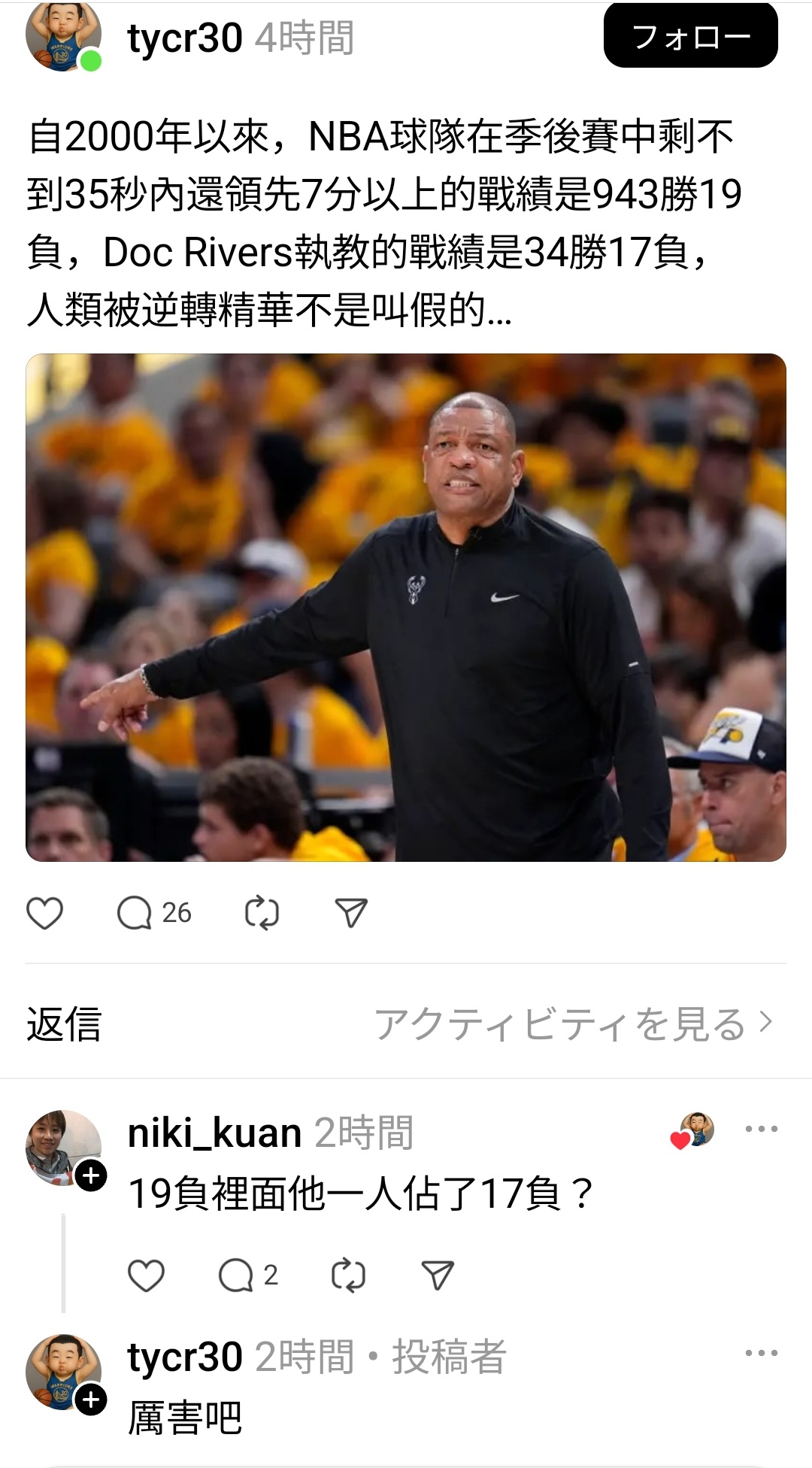
Task: Open アクティビティを見る activity view
Action: [x=574, y=1024]
